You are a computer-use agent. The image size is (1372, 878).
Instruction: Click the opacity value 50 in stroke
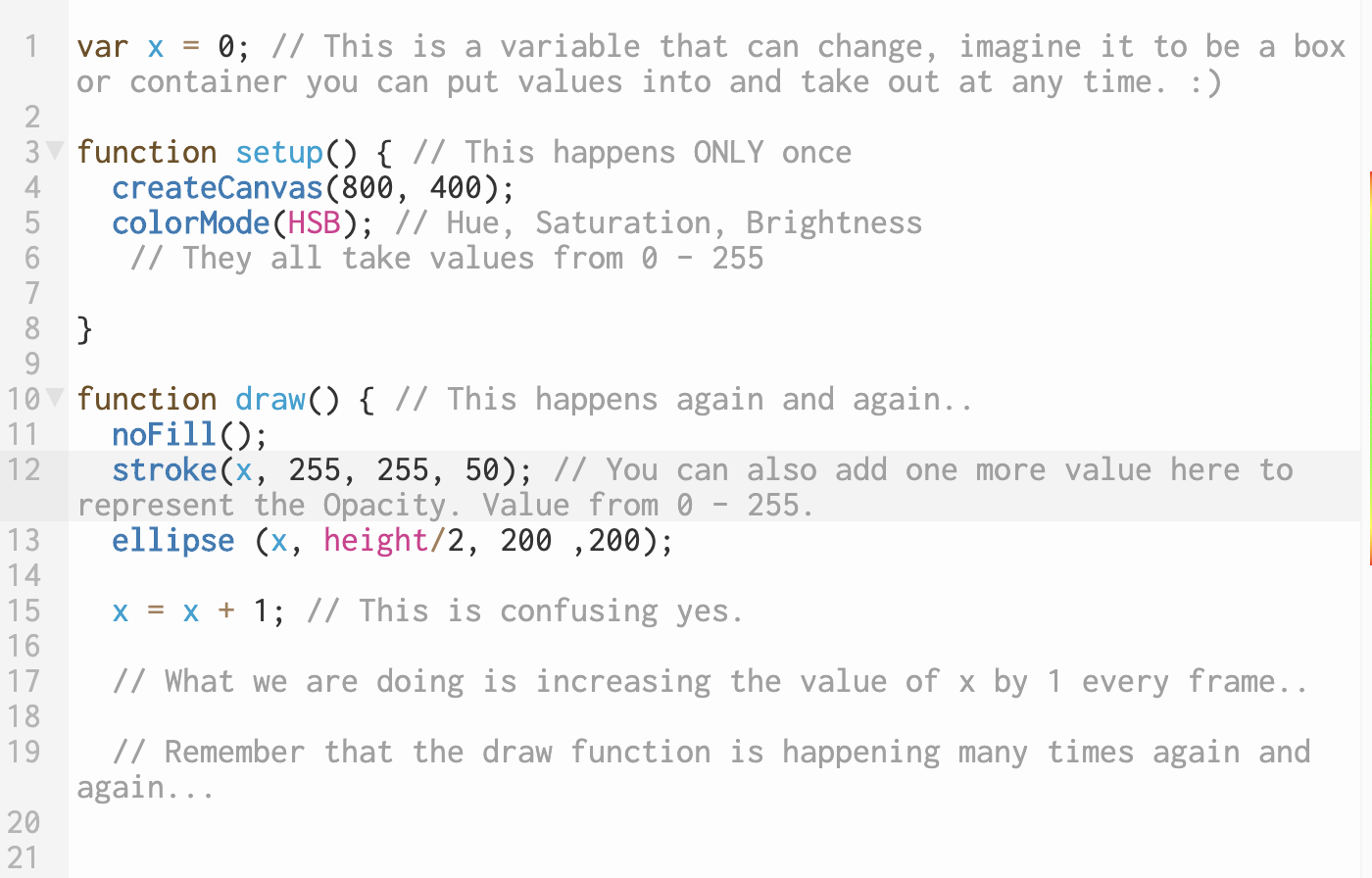click(482, 469)
